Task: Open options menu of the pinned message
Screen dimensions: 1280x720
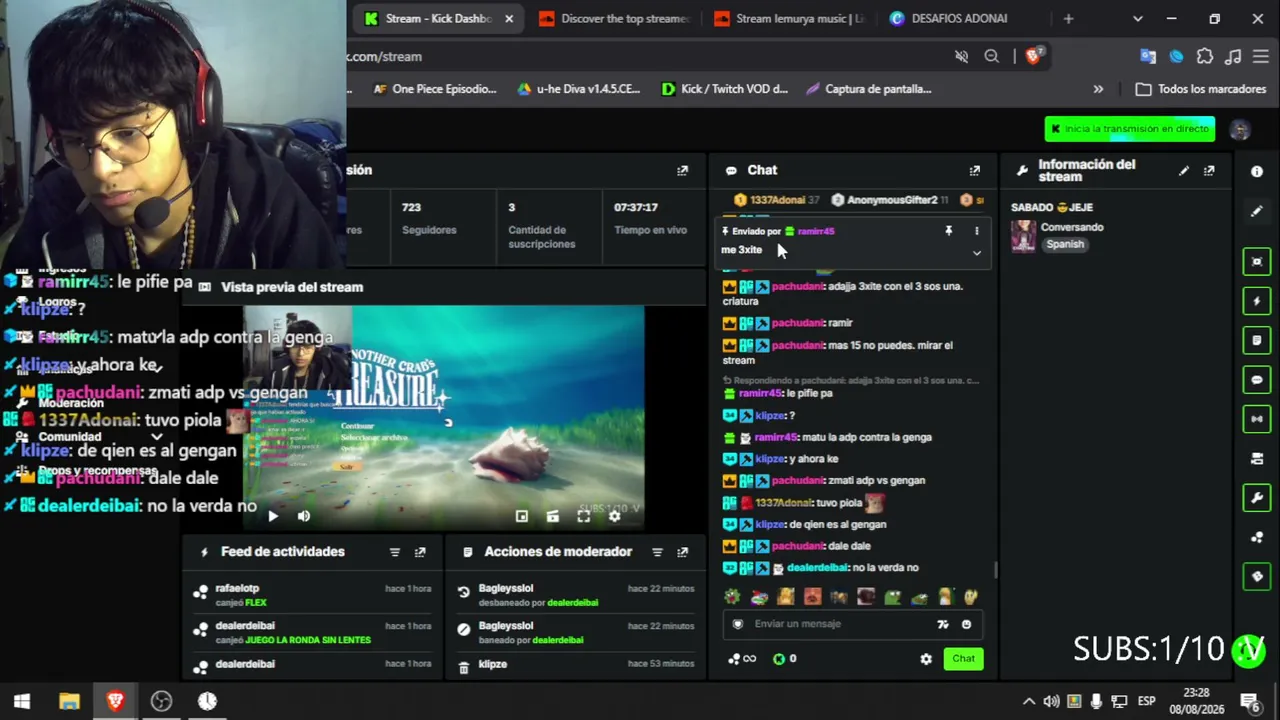Action: [x=977, y=231]
